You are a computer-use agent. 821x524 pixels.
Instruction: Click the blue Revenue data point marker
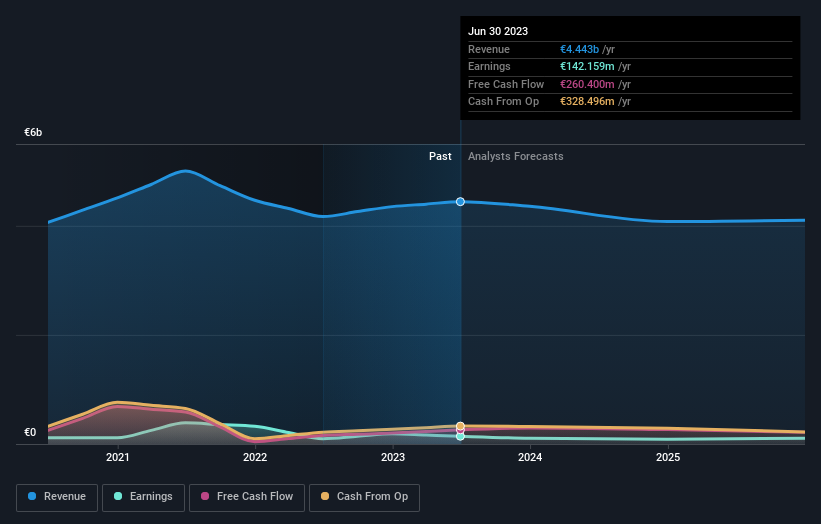[x=460, y=202]
